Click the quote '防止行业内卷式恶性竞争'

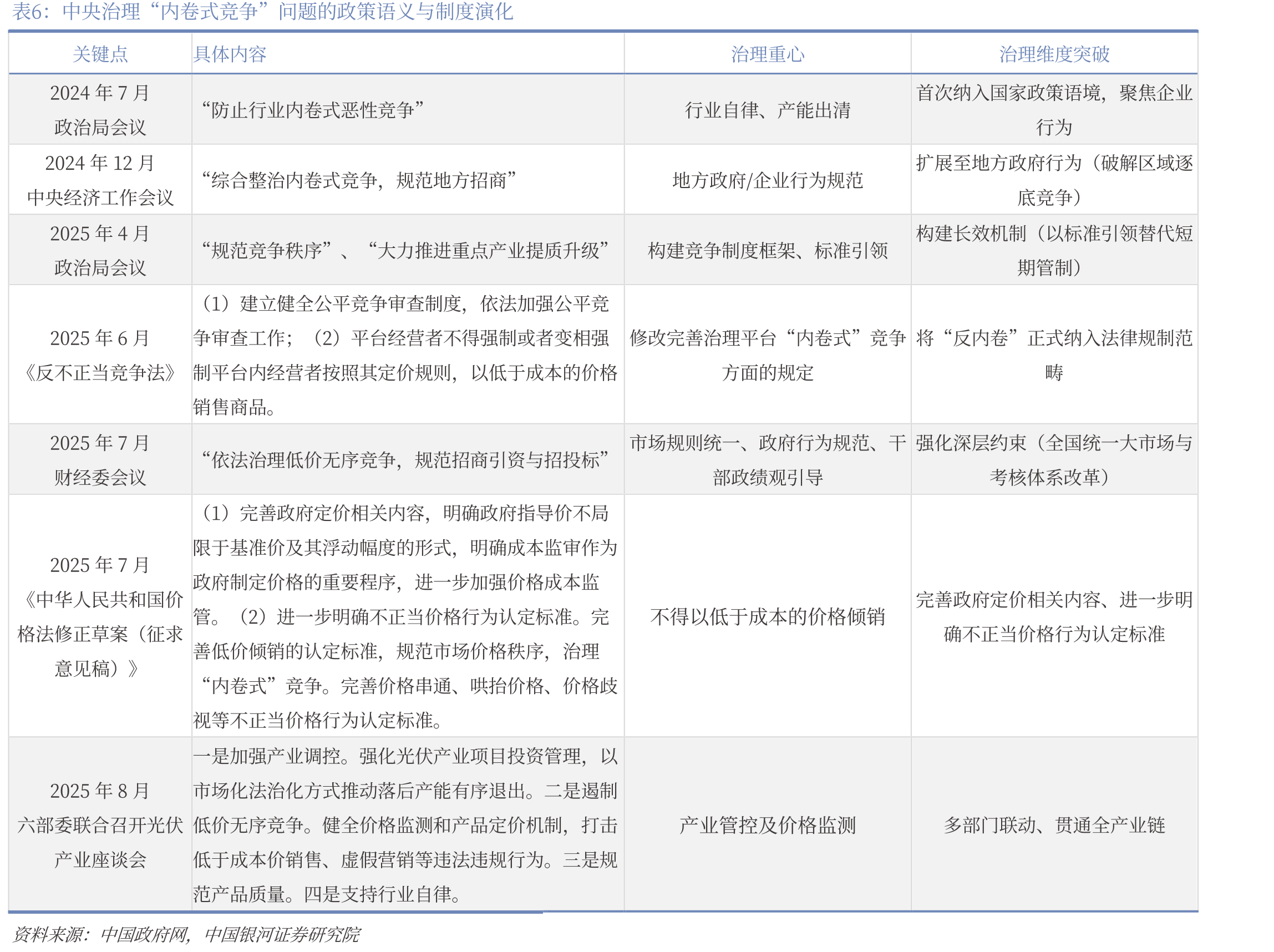[313, 109]
